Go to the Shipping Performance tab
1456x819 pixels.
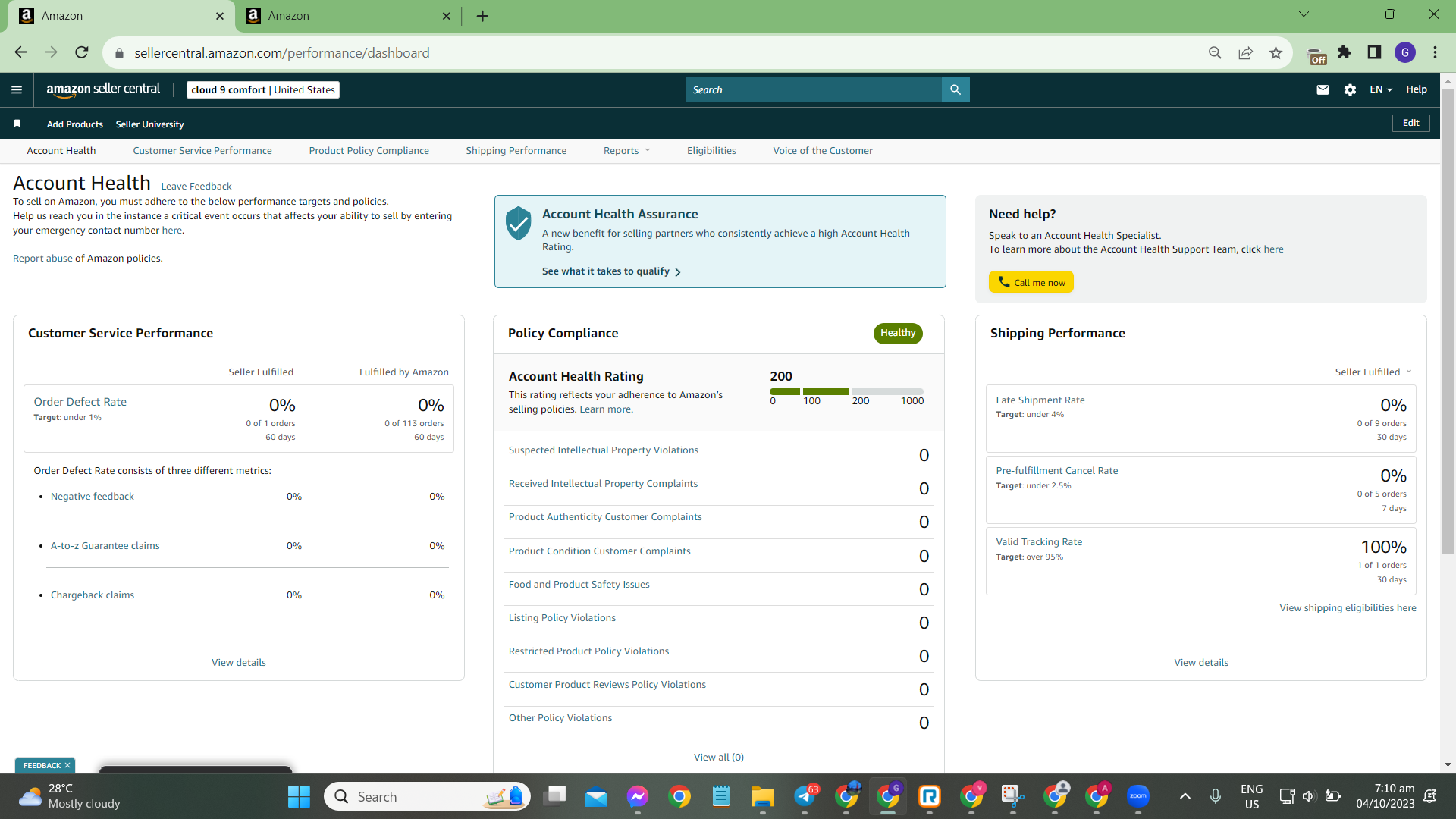[516, 150]
